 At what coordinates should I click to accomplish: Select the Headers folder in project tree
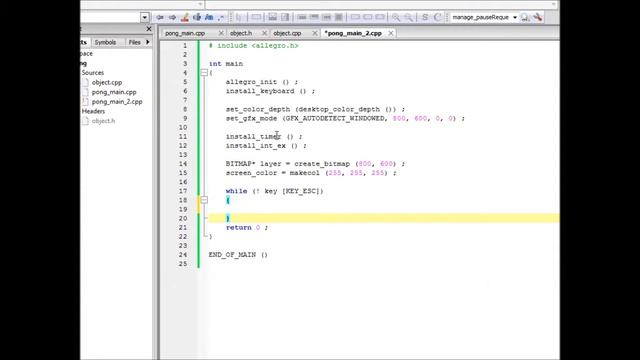[x=93, y=111]
